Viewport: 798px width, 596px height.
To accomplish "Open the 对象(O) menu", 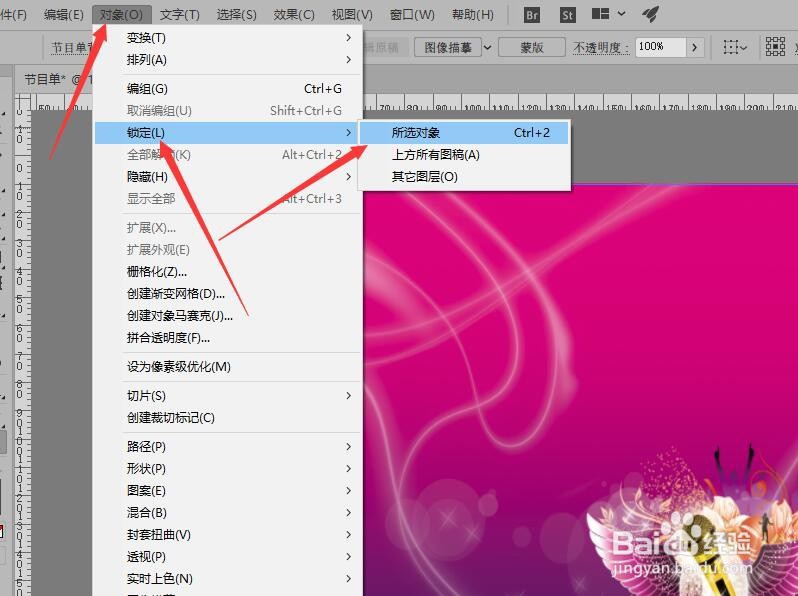I will point(121,14).
